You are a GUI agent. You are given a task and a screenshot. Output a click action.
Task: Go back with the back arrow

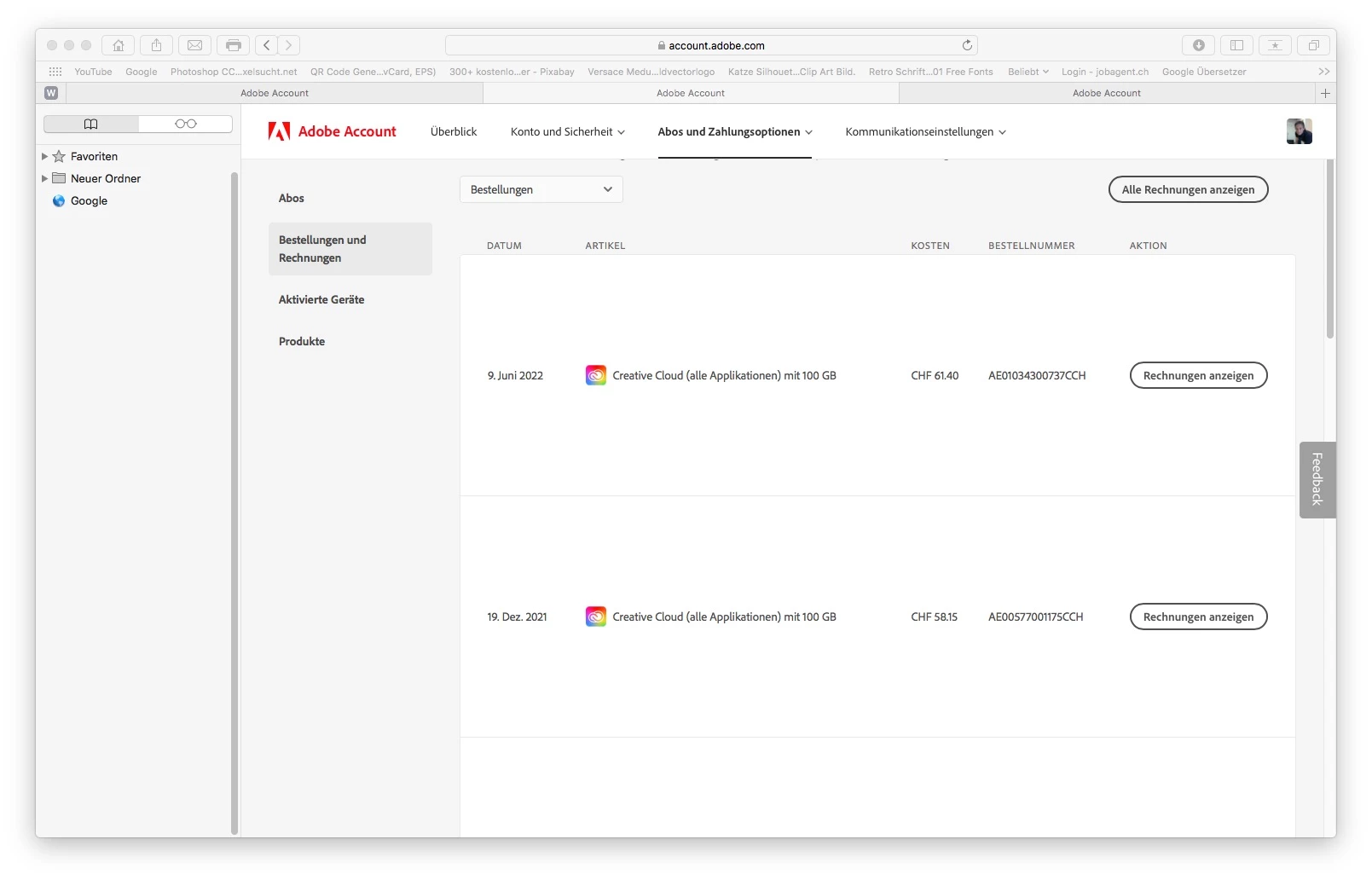(267, 45)
